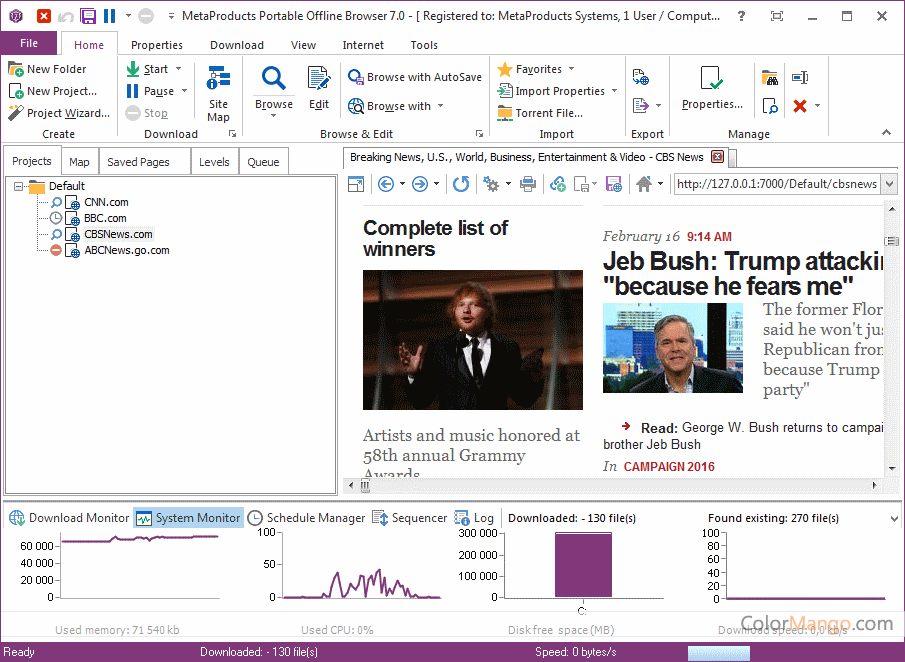Click the Pause icon in title bar
This screenshot has height=662, width=905.
(x=109, y=16)
